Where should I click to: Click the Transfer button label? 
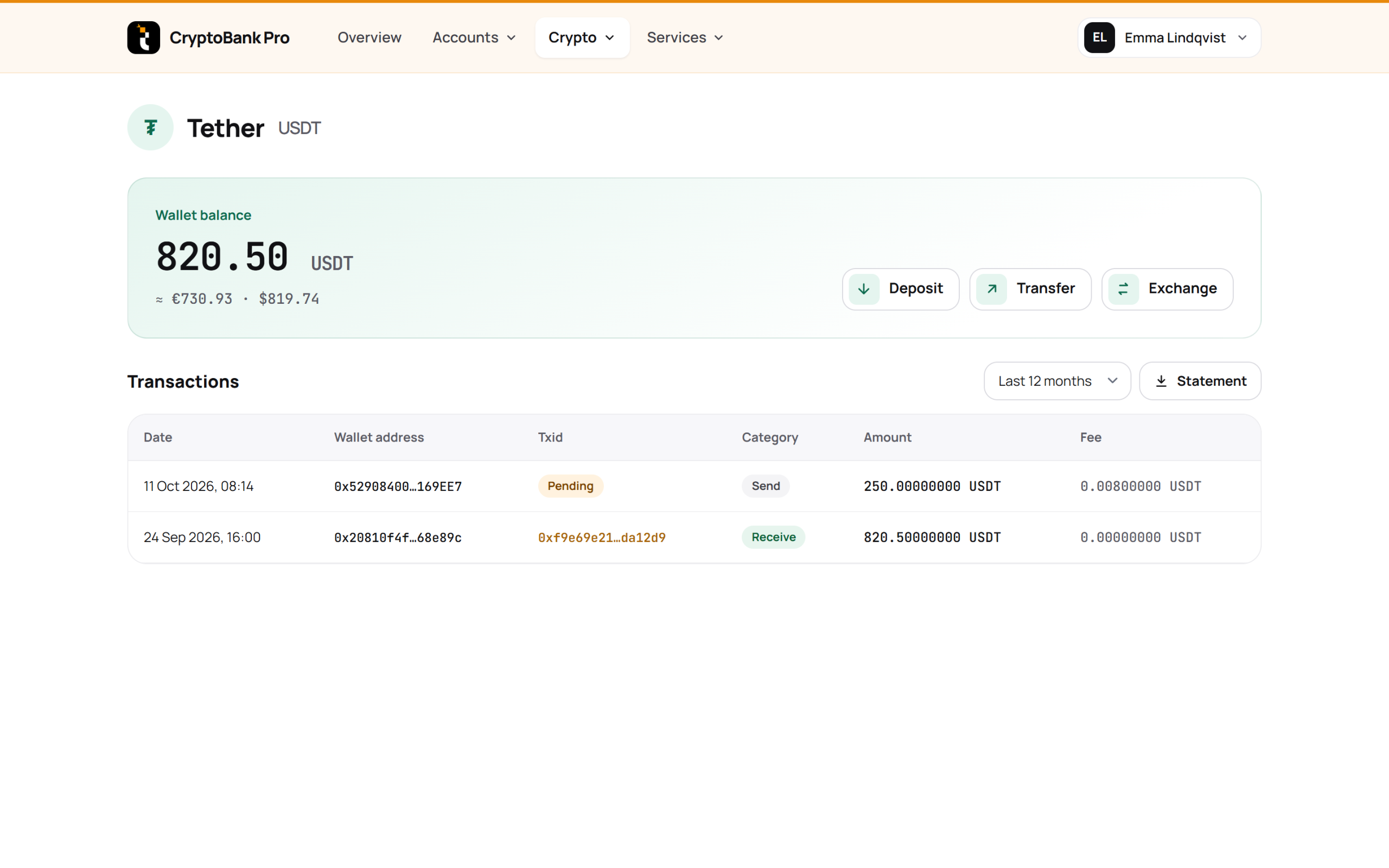coord(1045,288)
